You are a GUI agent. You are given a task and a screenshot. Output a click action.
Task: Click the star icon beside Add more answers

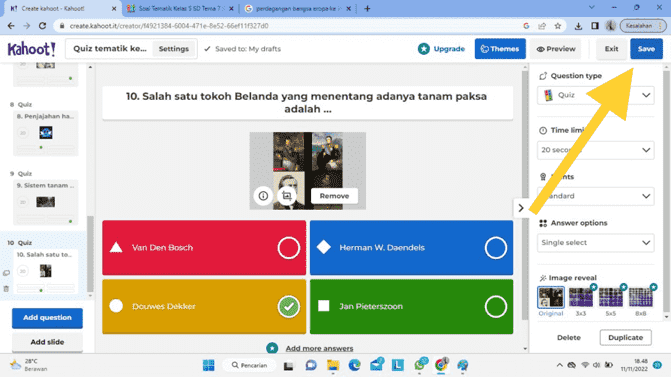[272, 348]
